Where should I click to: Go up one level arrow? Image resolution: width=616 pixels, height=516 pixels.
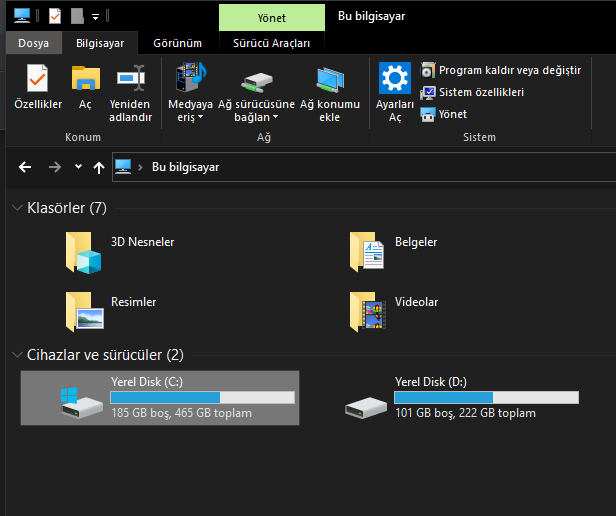[x=99, y=168]
